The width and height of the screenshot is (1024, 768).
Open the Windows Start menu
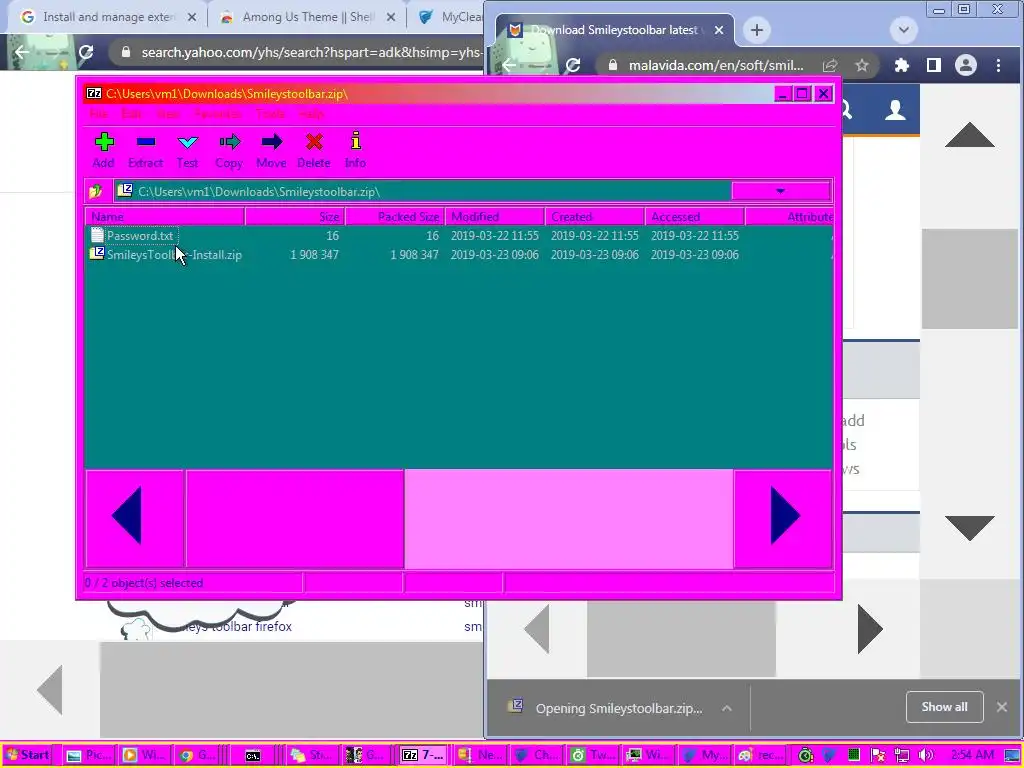28,755
